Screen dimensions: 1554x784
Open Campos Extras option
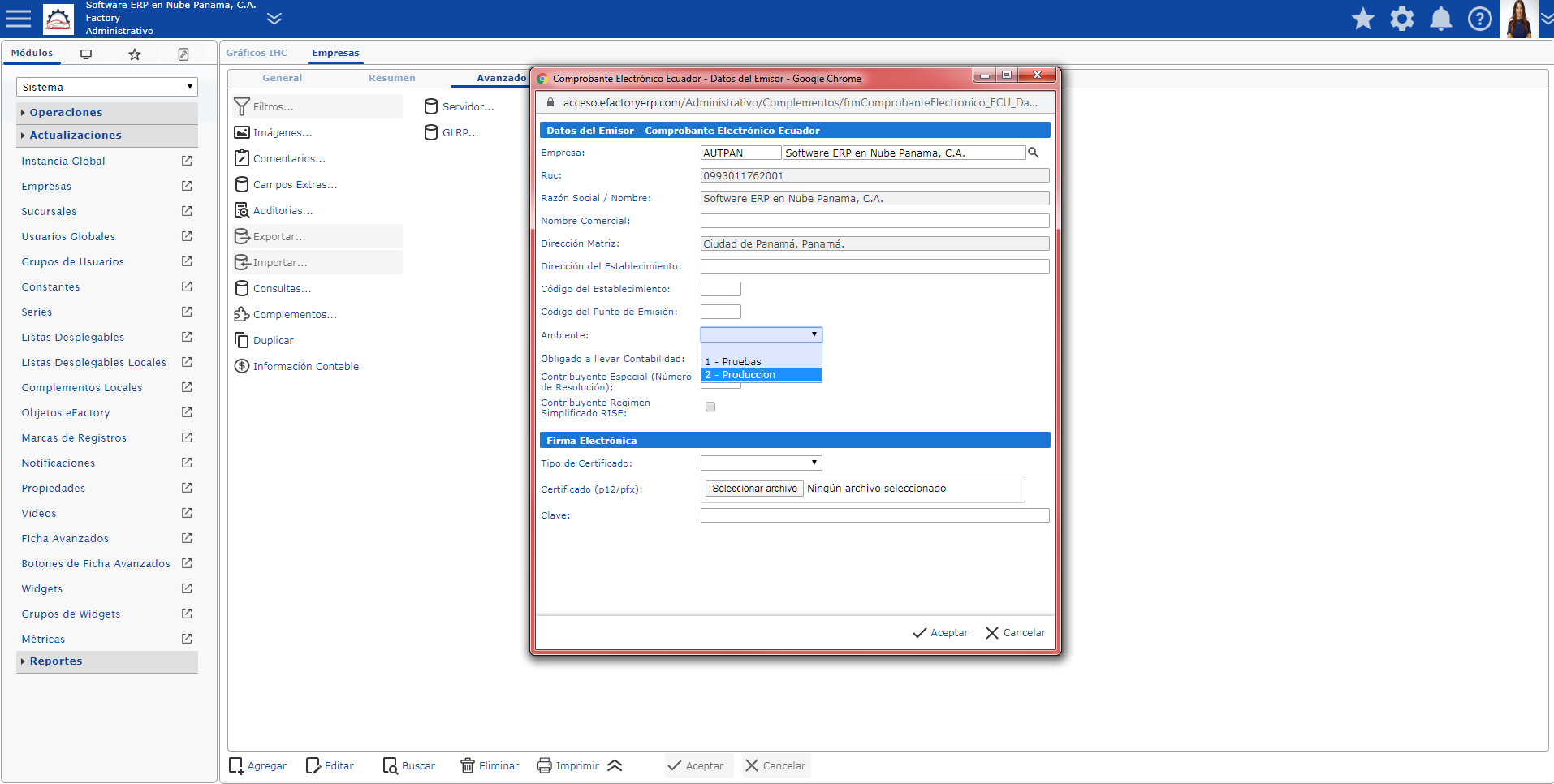point(286,184)
